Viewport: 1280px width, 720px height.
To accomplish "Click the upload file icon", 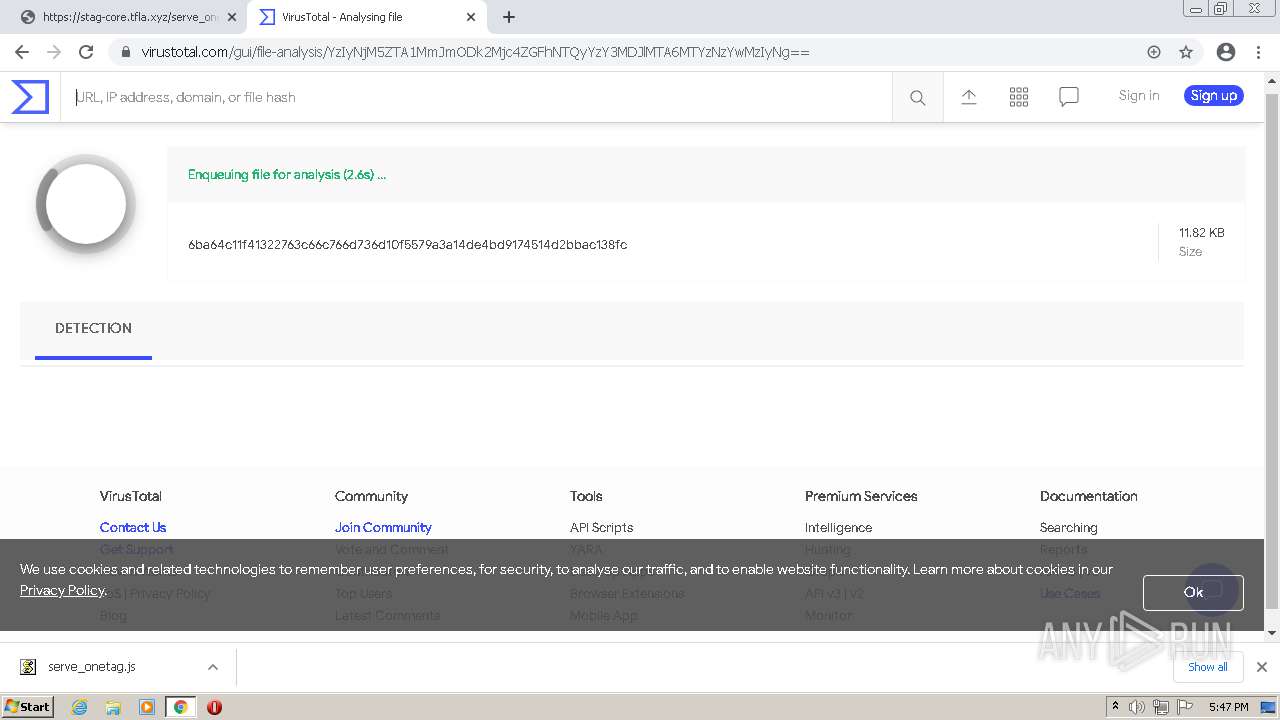I will pyautogui.click(x=968, y=97).
